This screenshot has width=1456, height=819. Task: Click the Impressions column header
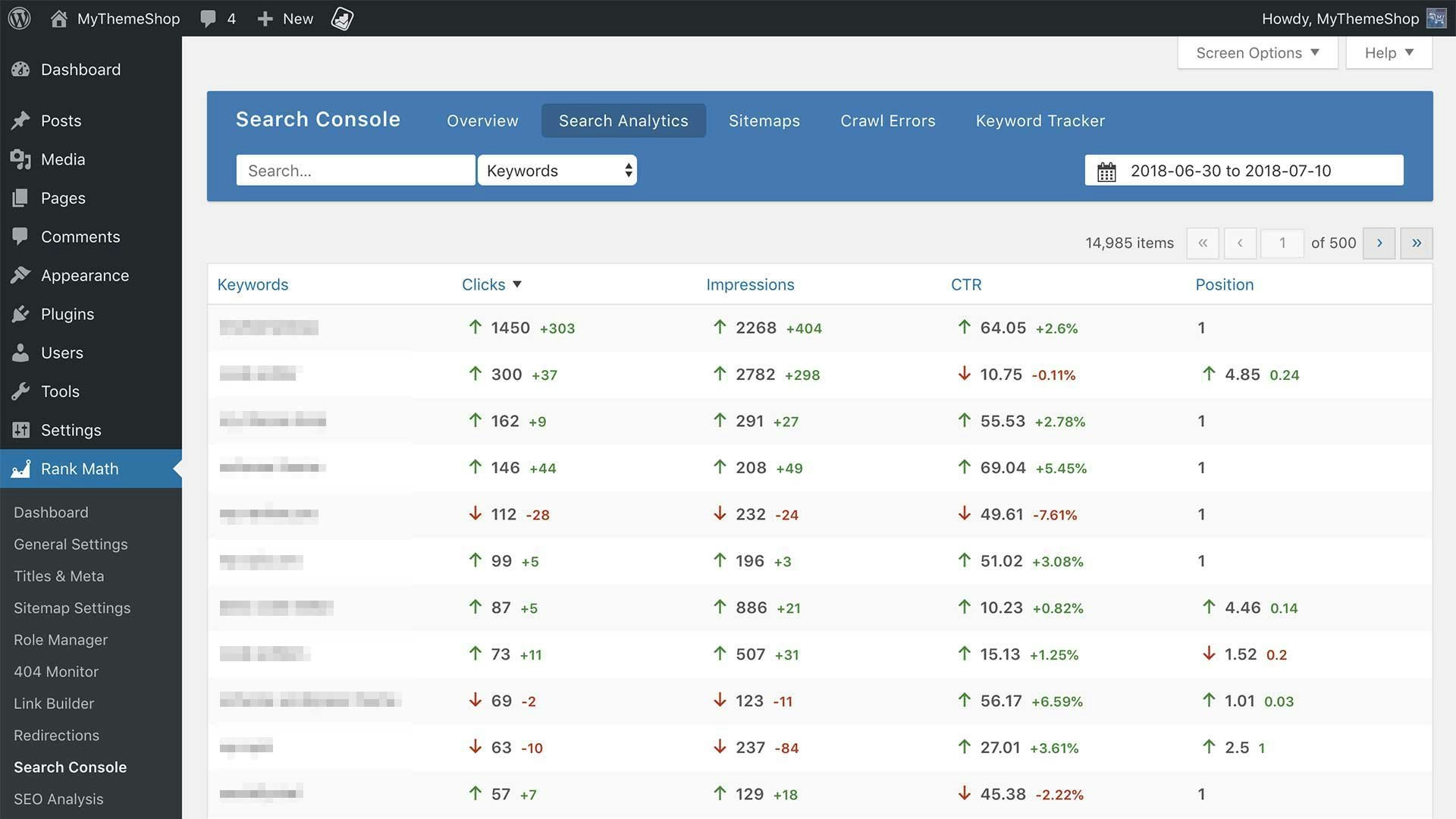coord(750,284)
